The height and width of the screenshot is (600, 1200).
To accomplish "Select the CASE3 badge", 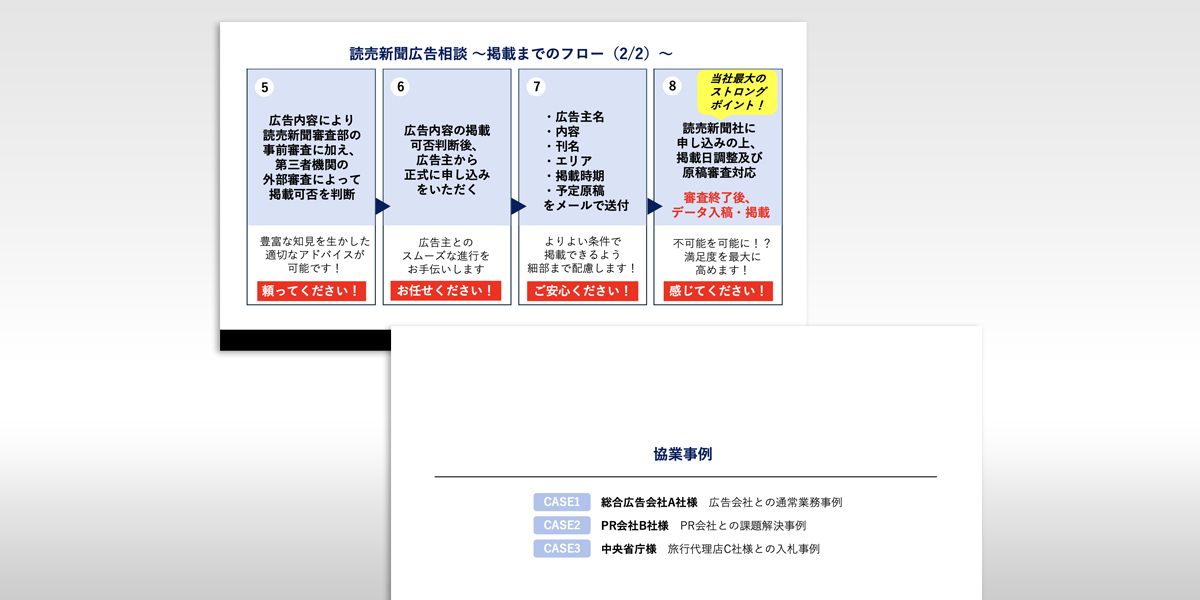I will tap(559, 548).
